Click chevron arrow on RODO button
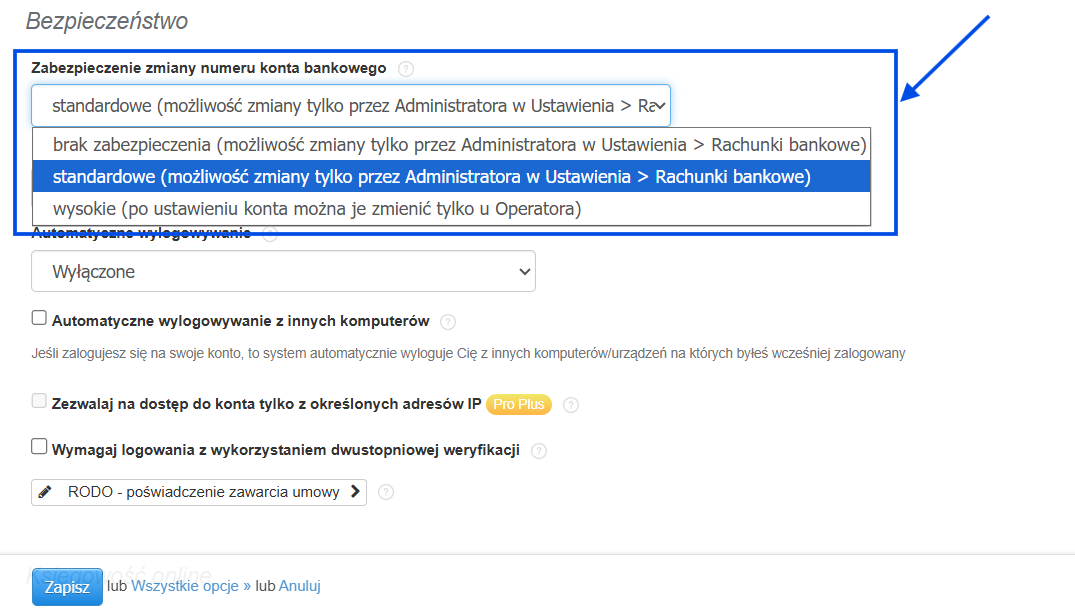Viewport: 1075px width, 612px height. point(355,491)
